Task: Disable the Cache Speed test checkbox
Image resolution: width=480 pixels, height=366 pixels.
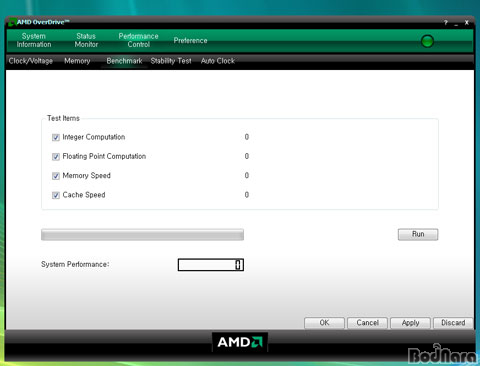Action: click(x=56, y=195)
